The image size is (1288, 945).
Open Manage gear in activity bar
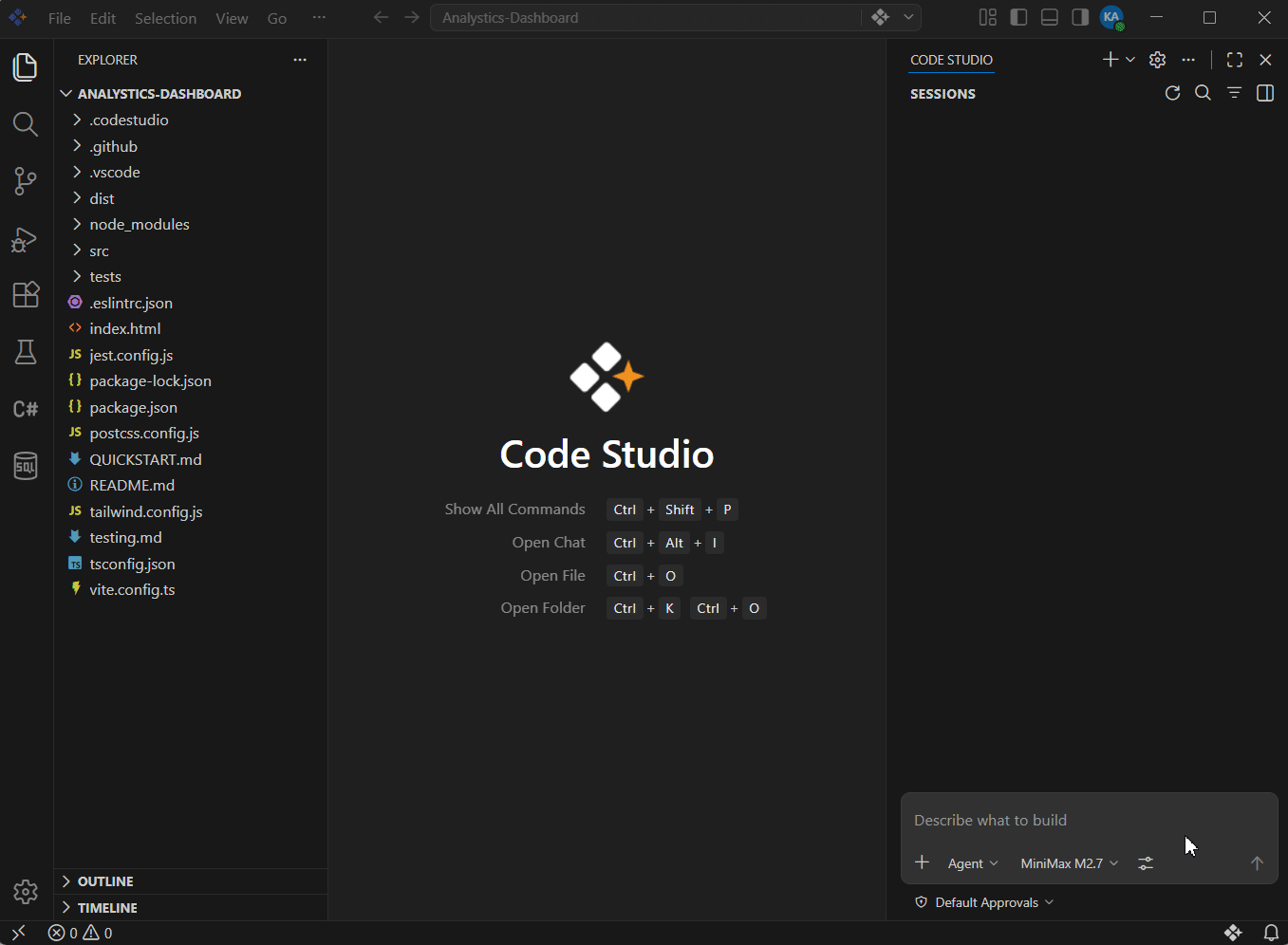26,892
